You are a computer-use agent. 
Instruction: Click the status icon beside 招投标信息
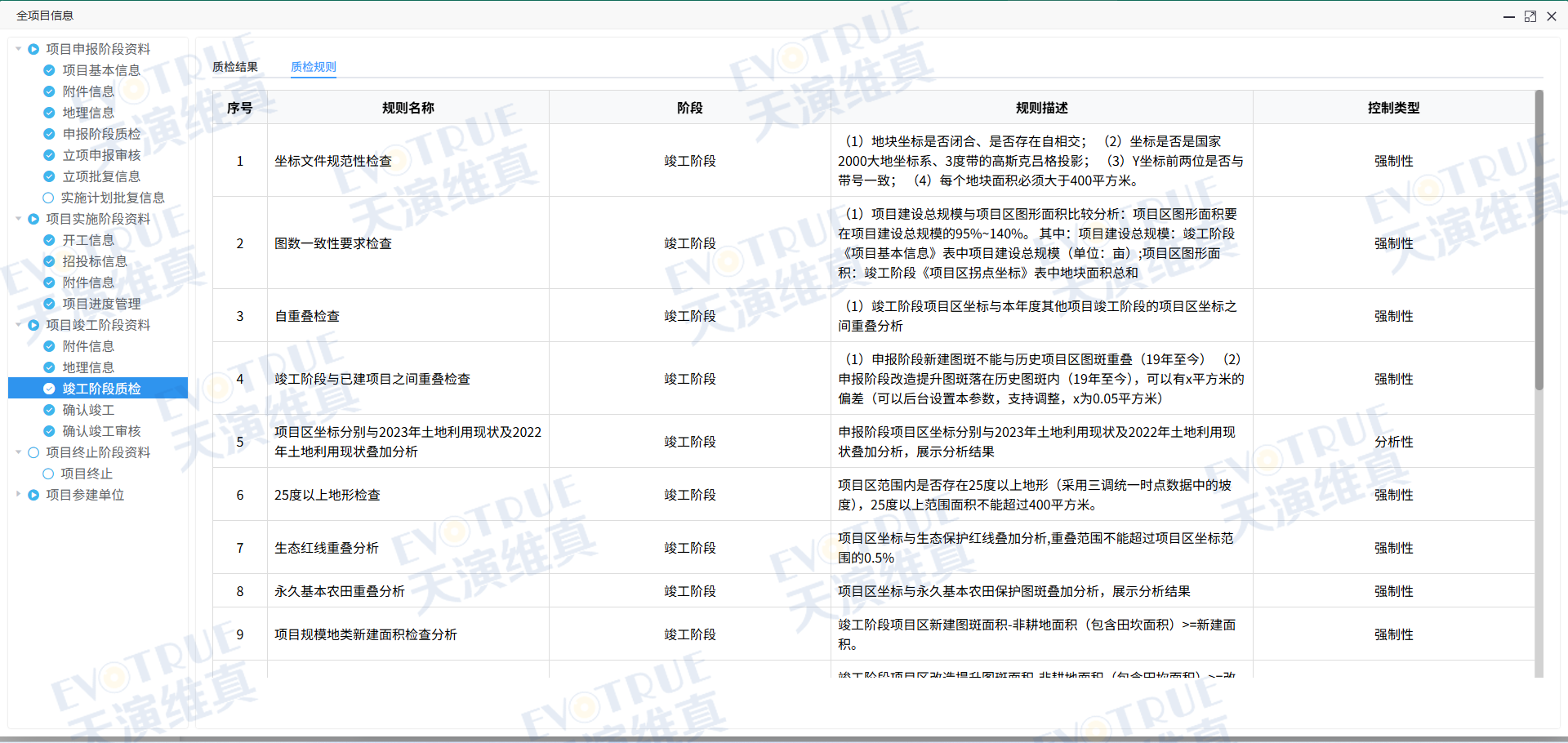click(48, 261)
